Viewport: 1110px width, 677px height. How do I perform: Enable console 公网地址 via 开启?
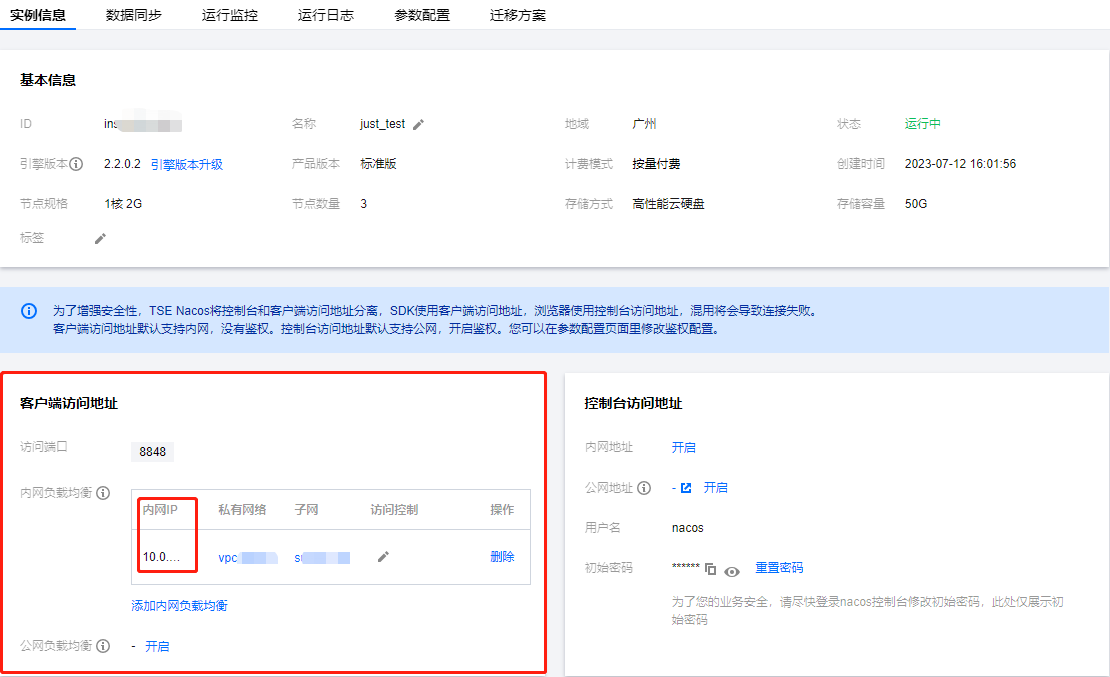coord(715,488)
